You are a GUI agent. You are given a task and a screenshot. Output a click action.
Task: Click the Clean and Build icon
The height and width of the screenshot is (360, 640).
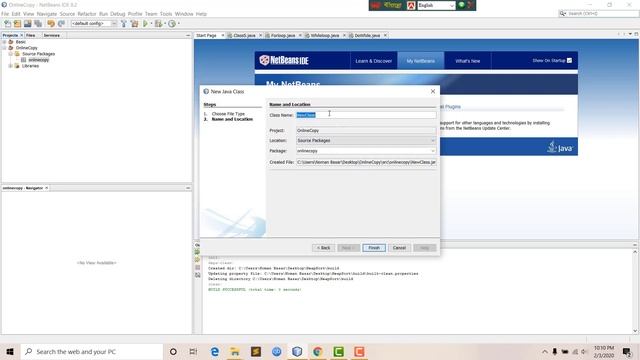pyautogui.click(x=134, y=24)
